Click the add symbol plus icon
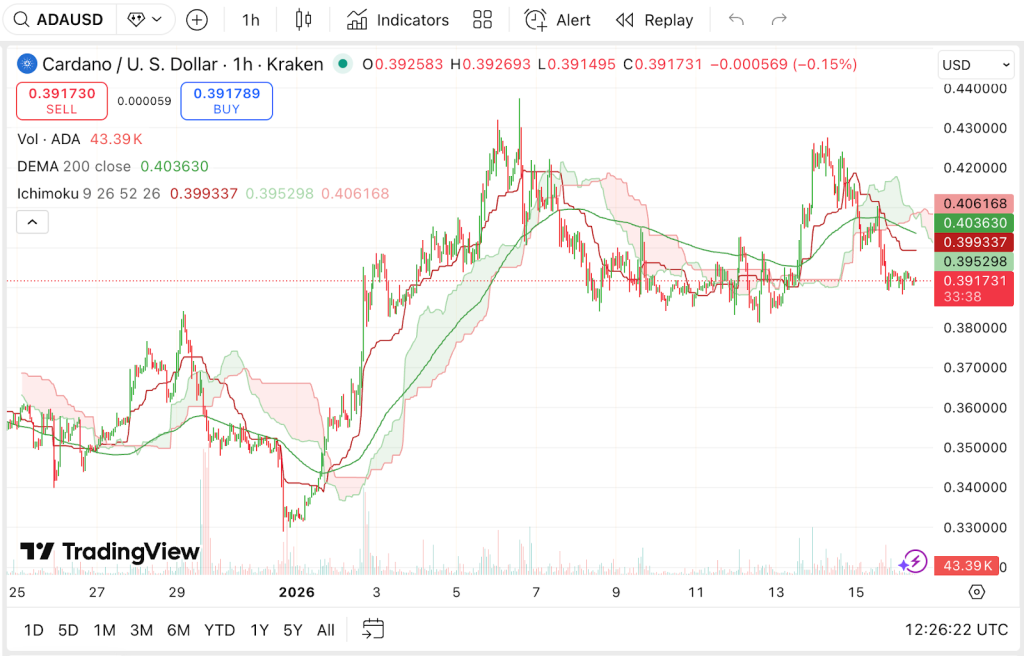Viewport: 1024px width, 656px height. (x=197, y=20)
